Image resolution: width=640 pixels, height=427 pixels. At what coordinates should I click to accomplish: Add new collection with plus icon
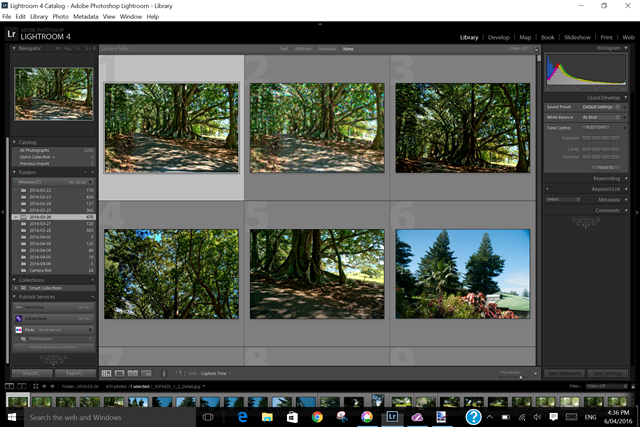pyautogui.click(x=93, y=280)
